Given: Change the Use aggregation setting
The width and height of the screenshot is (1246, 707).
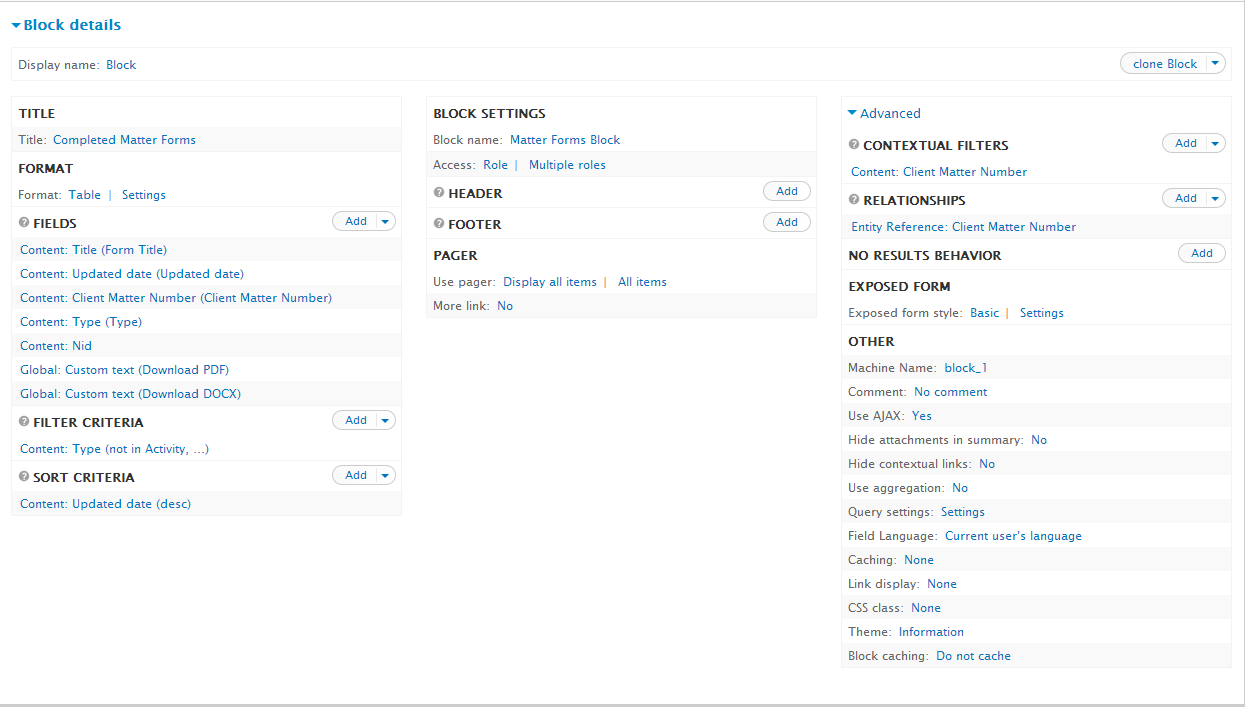Looking at the screenshot, I should pyautogui.click(x=960, y=488).
